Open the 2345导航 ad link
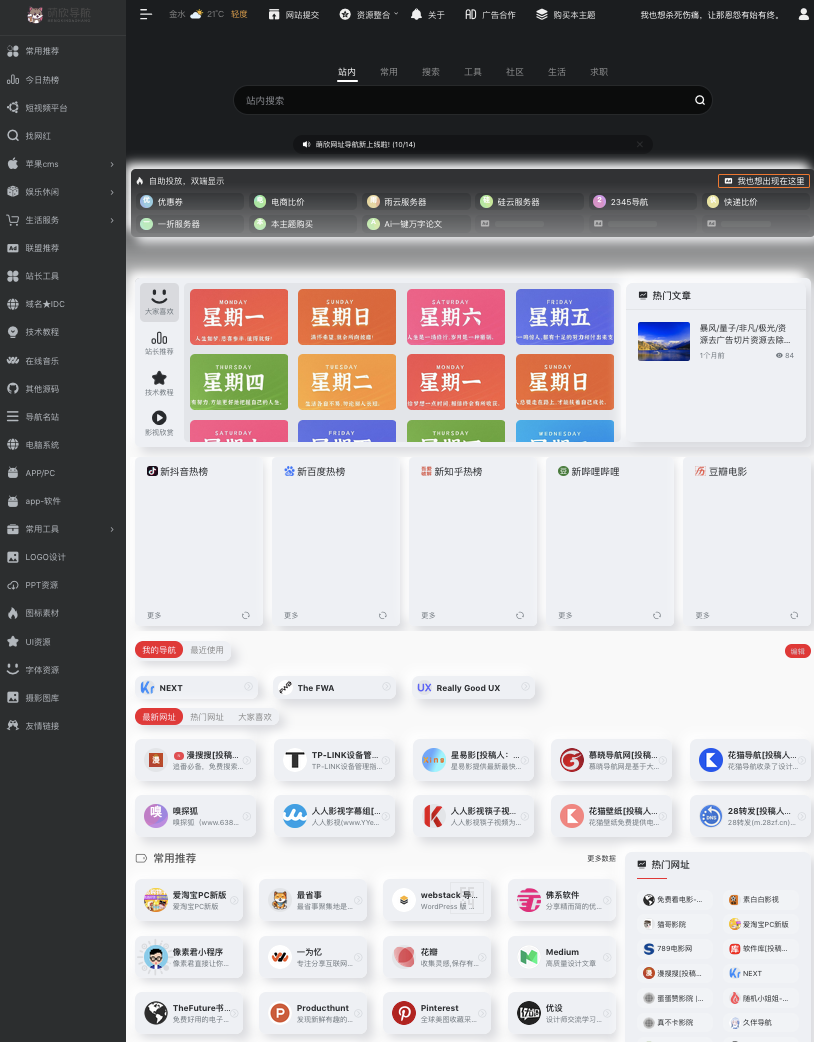The image size is (814, 1042). tap(644, 202)
